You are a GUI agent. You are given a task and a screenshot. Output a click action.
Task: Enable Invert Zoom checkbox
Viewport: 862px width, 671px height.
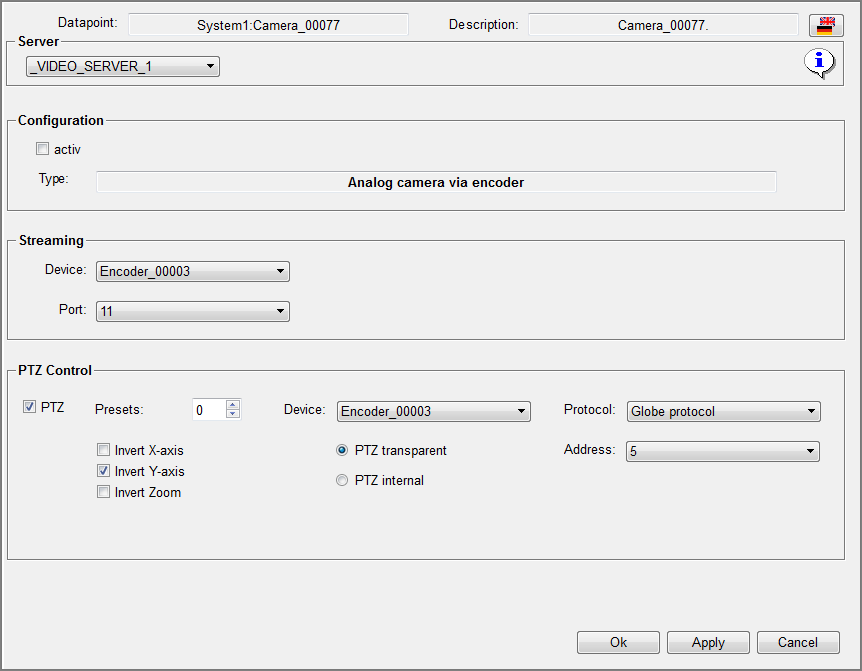pyautogui.click(x=104, y=492)
